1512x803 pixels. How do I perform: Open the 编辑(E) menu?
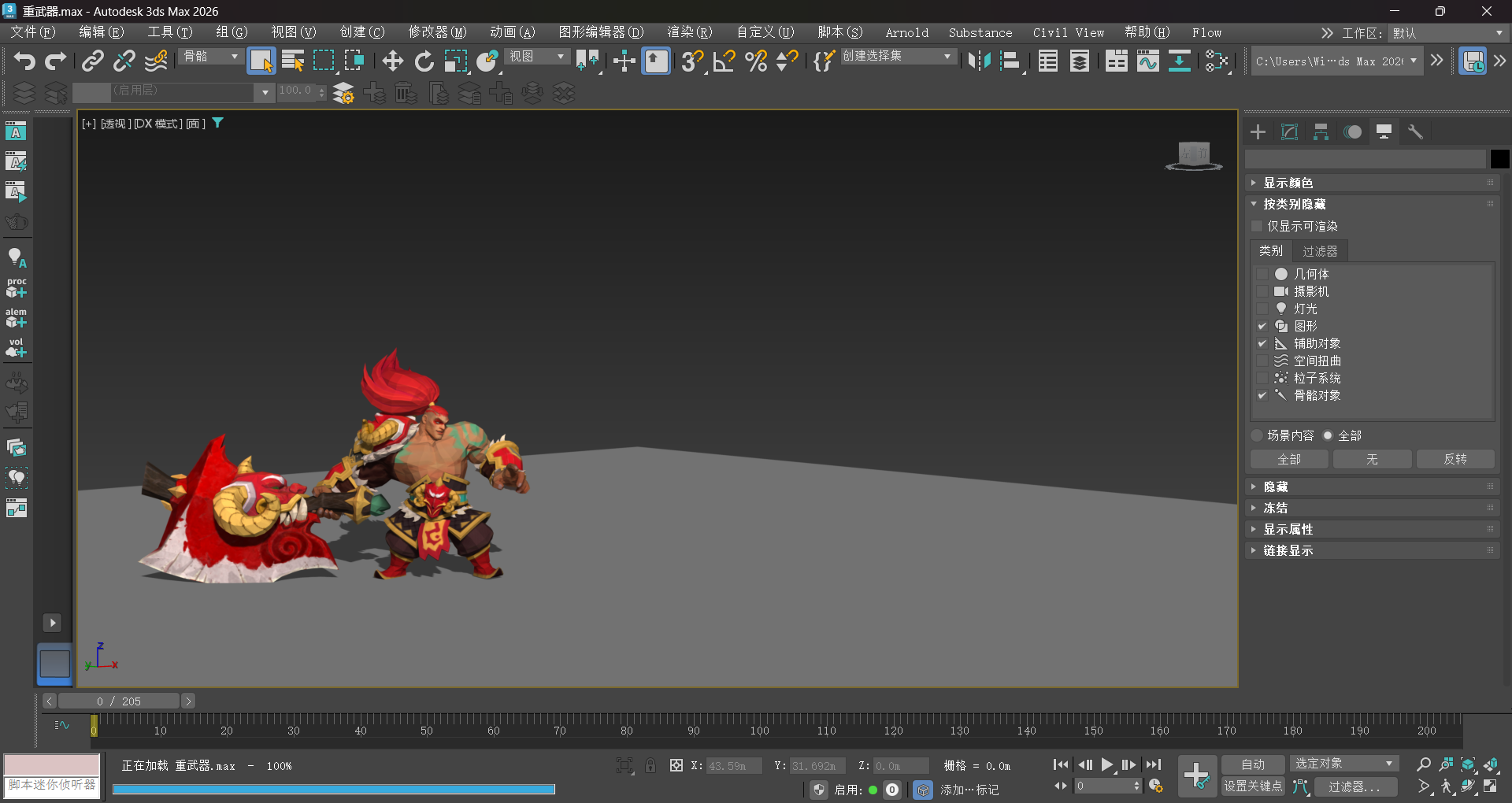pyautogui.click(x=102, y=32)
